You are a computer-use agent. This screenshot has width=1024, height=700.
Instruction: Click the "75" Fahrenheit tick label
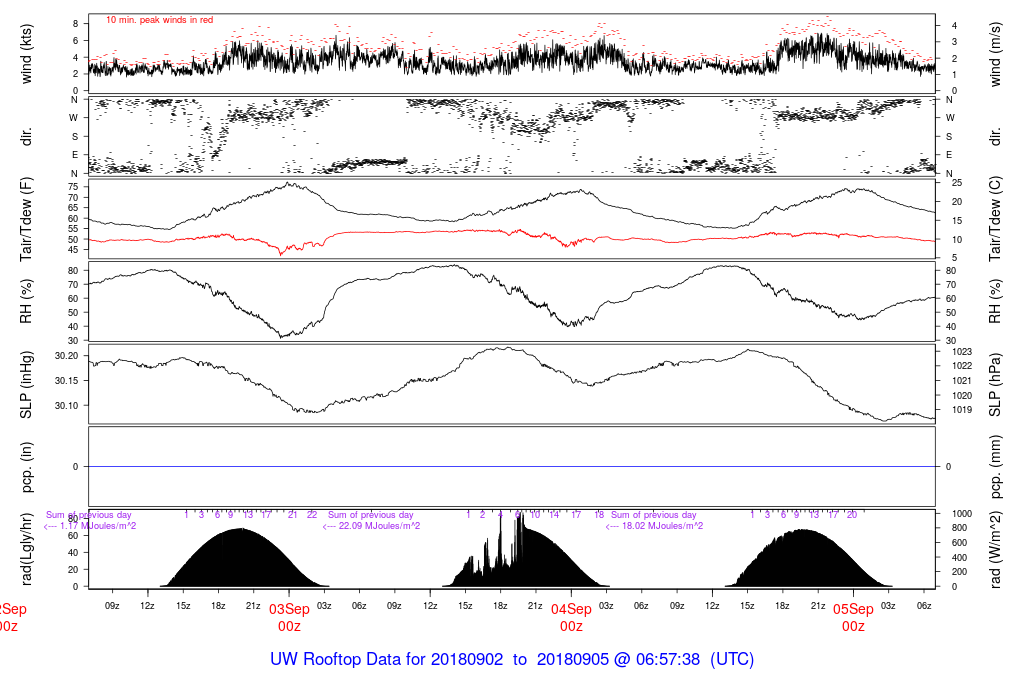coord(72,187)
